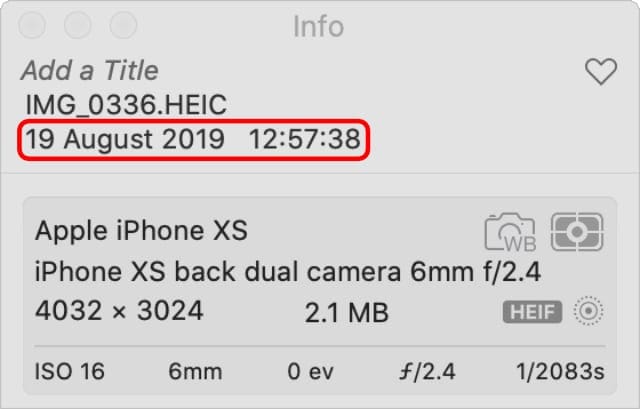Click the ISO 16 value
Viewport: 640px width, 409px height.
click(70, 372)
